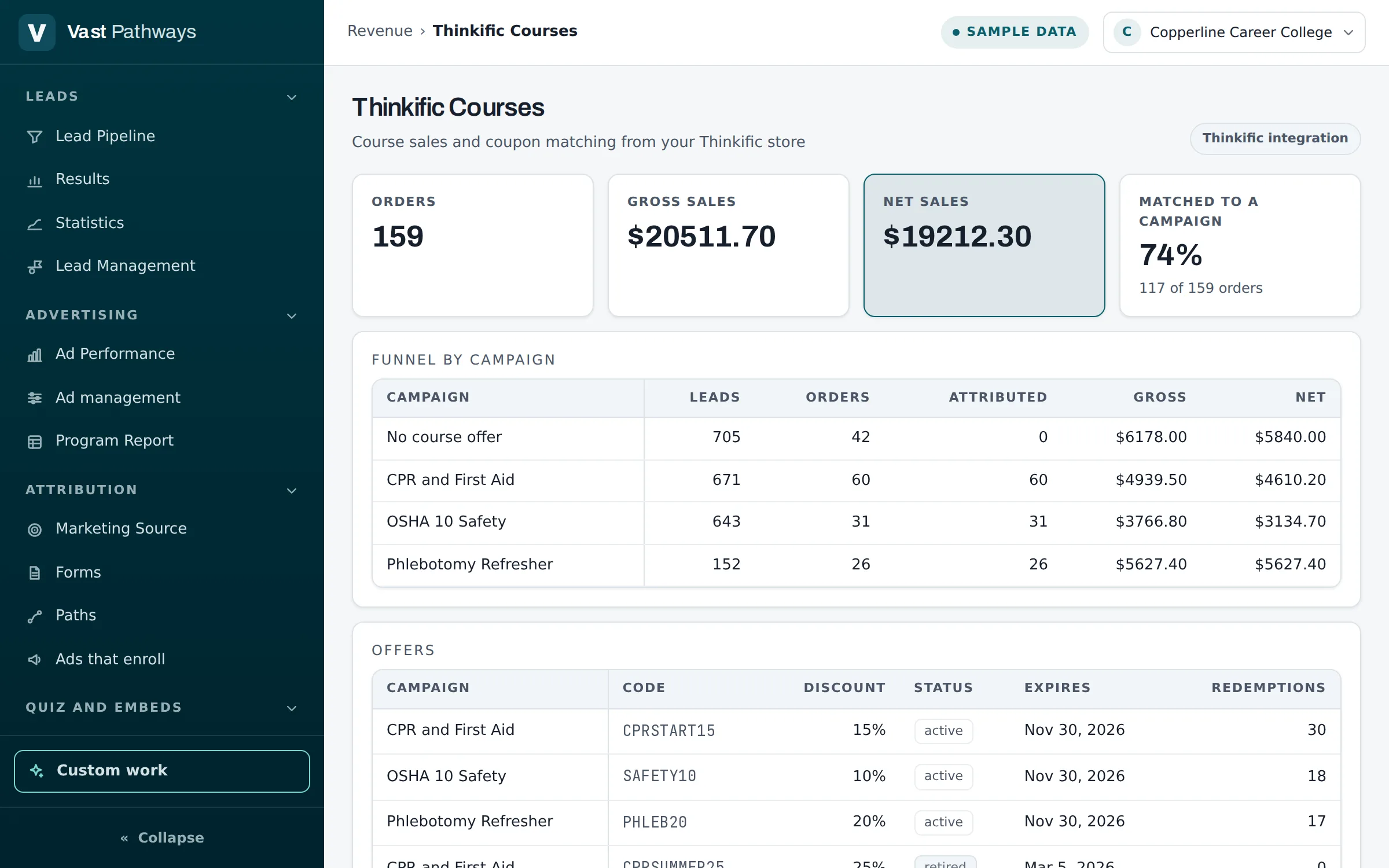Click the Ad Performance chart icon

[35, 354]
